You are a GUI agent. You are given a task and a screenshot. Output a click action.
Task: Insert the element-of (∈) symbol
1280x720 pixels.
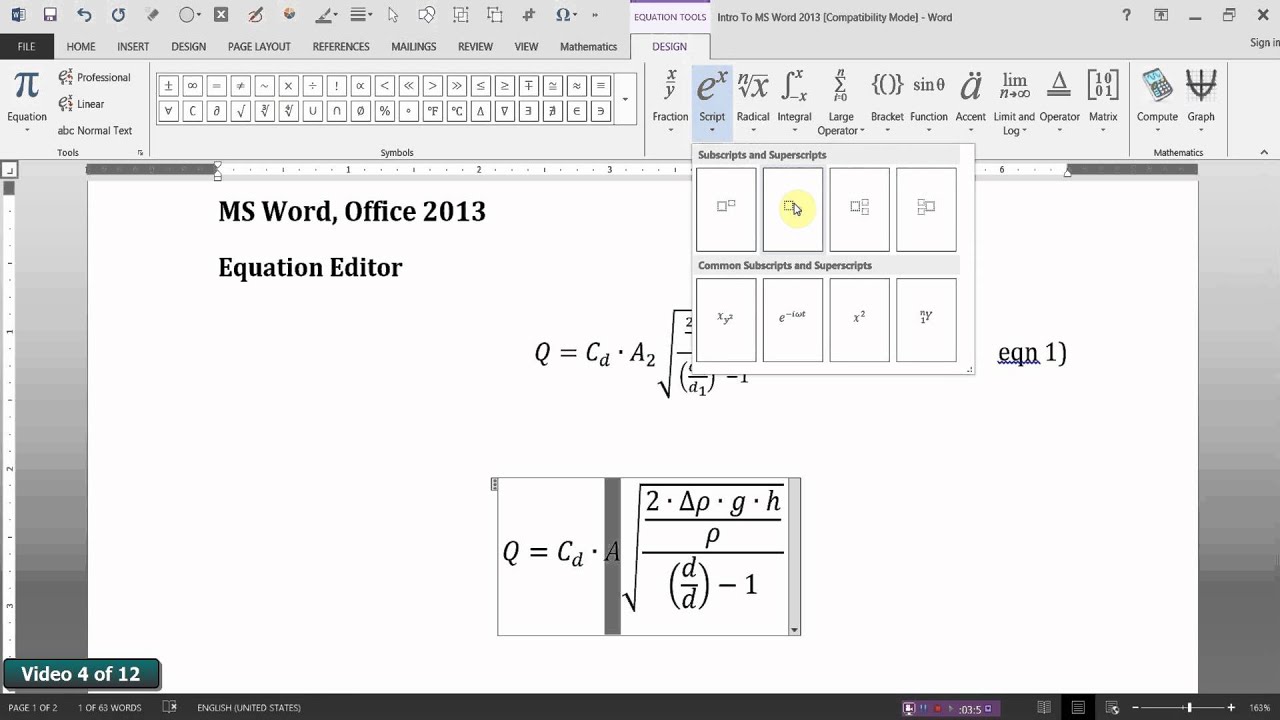[576, 111]
